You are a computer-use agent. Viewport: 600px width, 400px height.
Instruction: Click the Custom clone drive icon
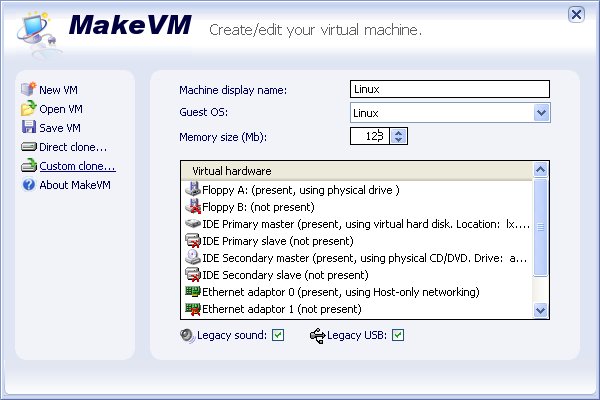pyautogui.click(x=28, y=165)
